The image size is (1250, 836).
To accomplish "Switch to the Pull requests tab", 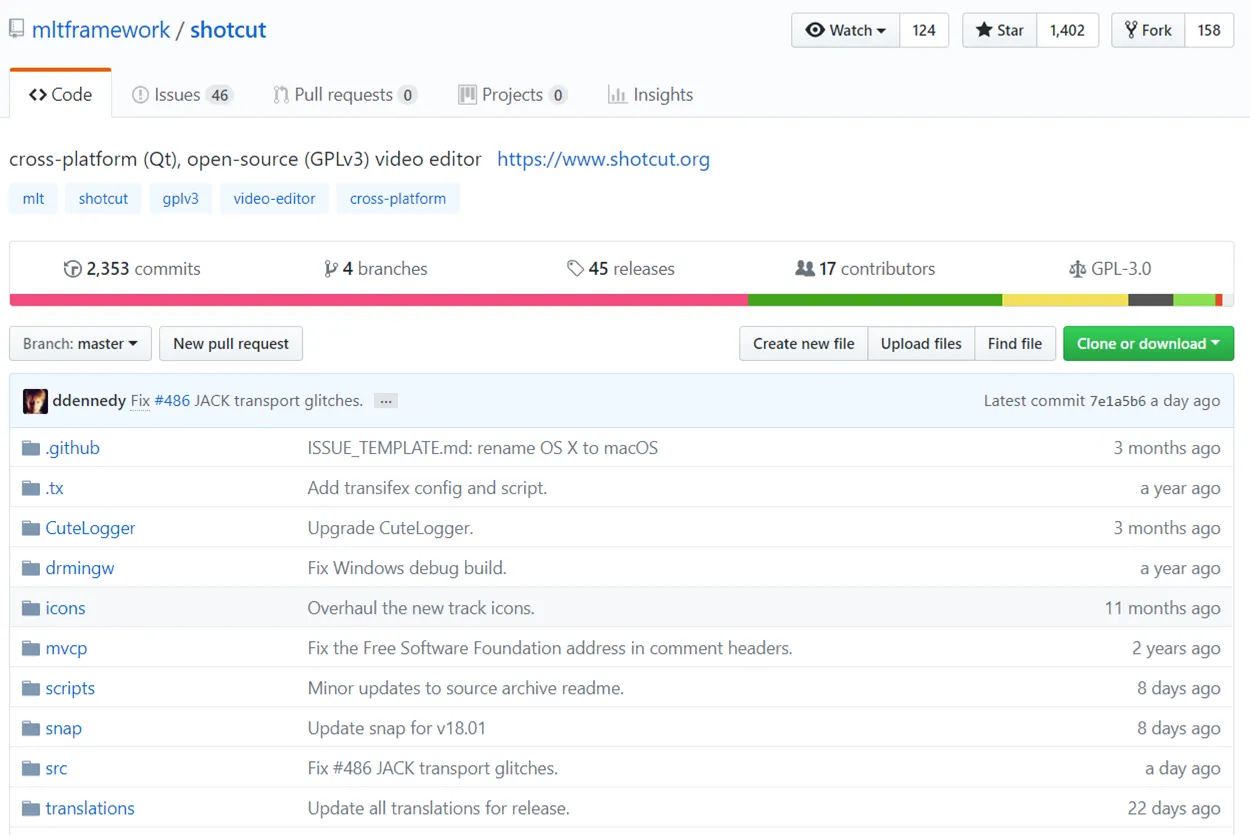I will (345, 95).
